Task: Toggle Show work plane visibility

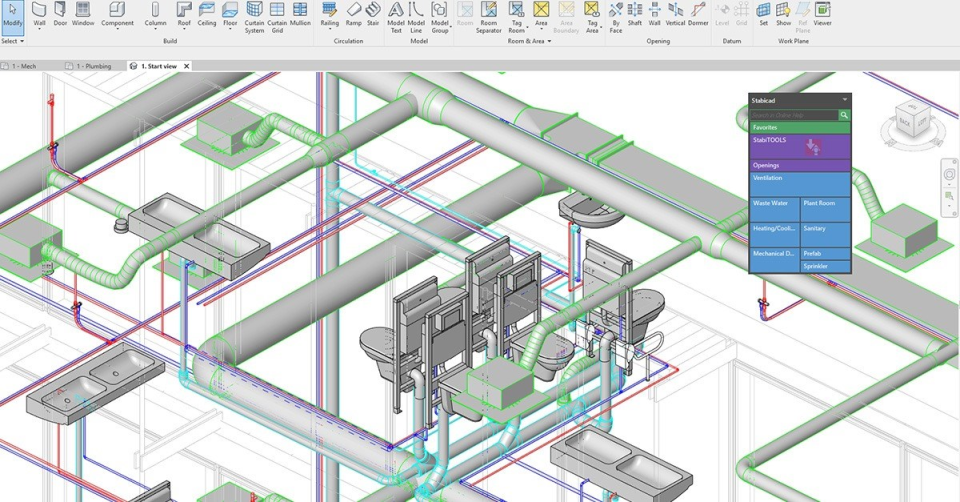Action: 784,15
